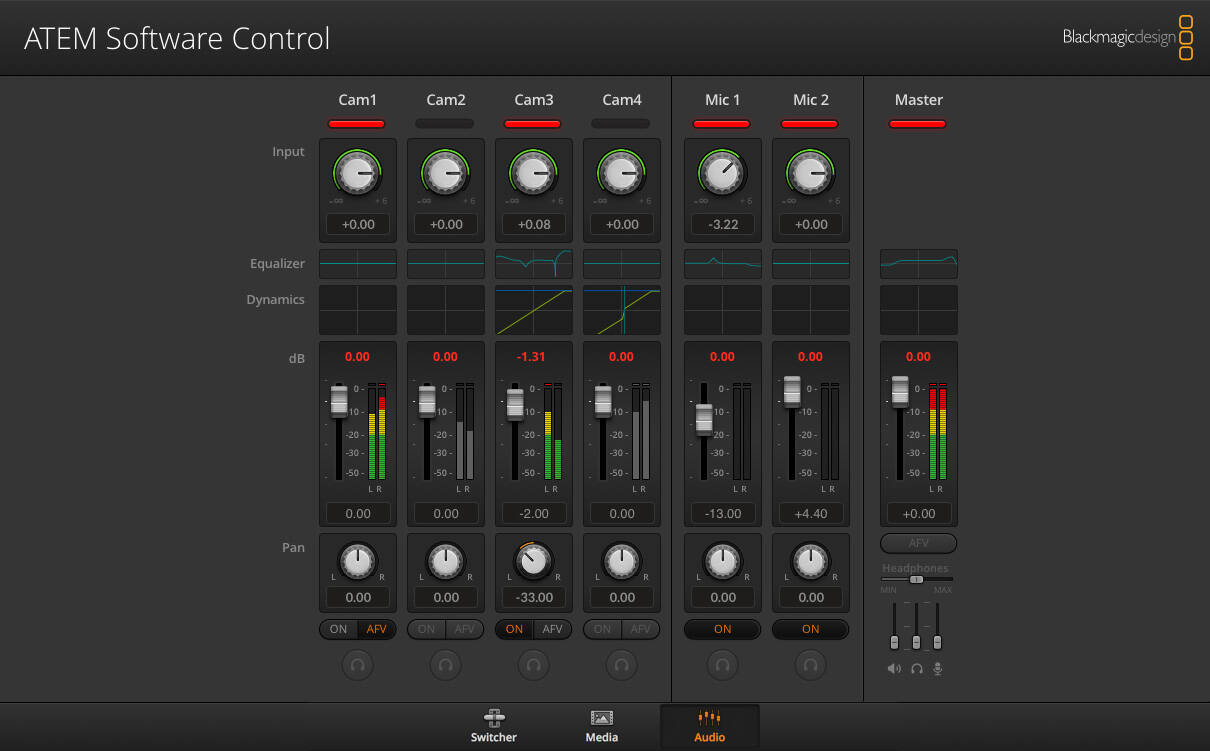The width and height of the screenshot is (1210, 751).
Task: Click the Equalizer row label
Action: (278, 264)
